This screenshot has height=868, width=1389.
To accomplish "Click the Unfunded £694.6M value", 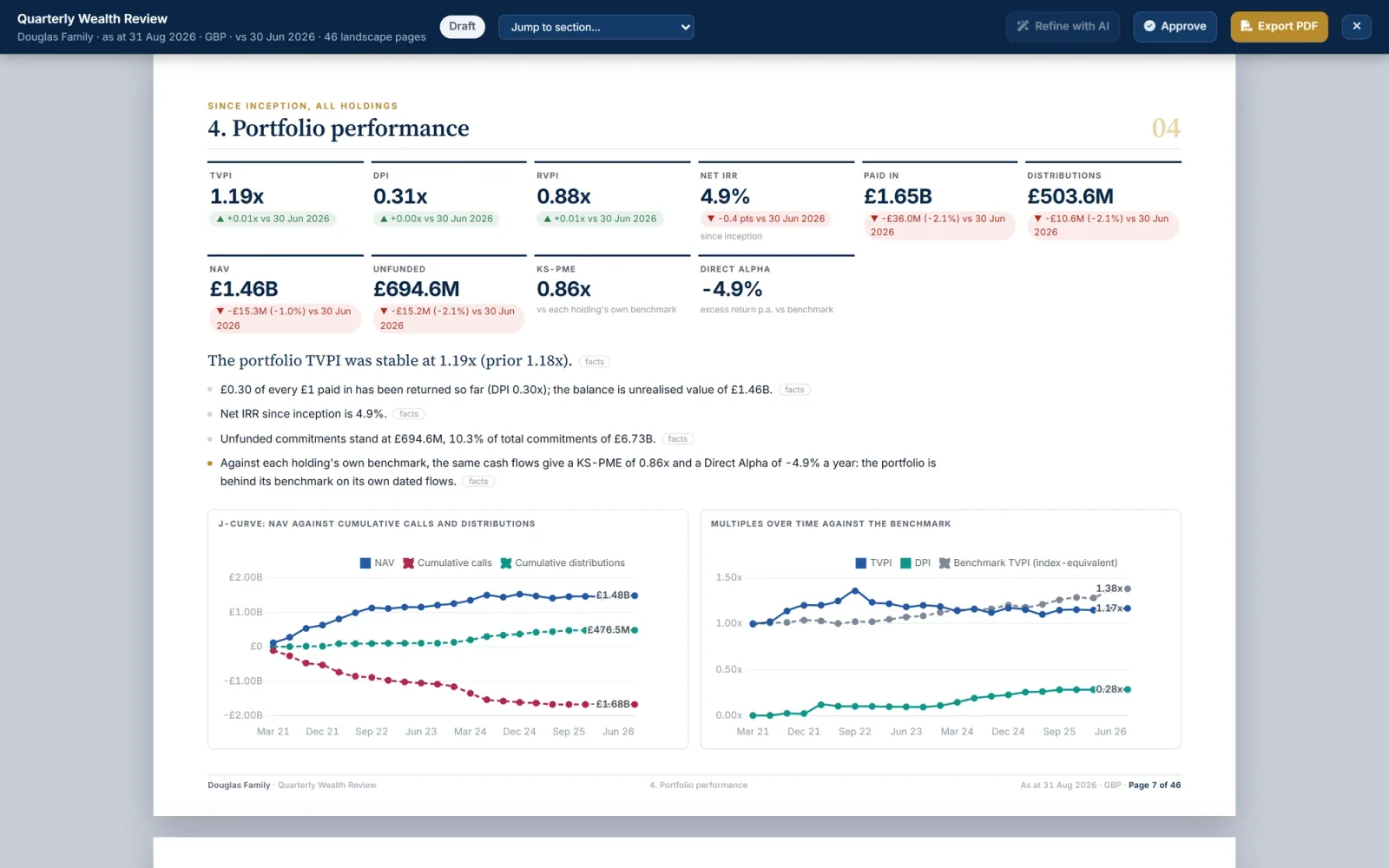I will tap(417, 289).
